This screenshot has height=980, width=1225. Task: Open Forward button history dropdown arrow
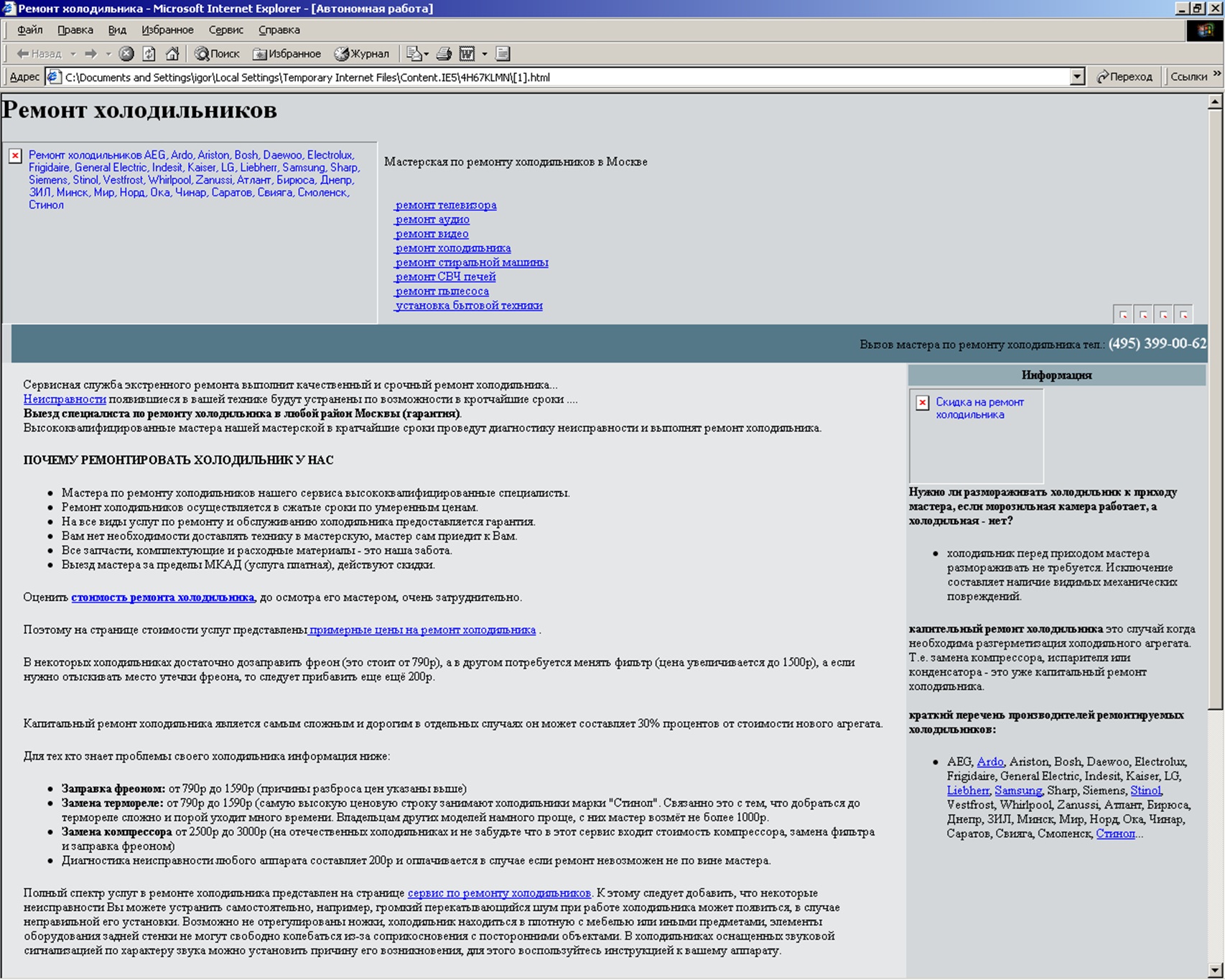(x=108, y=54)
